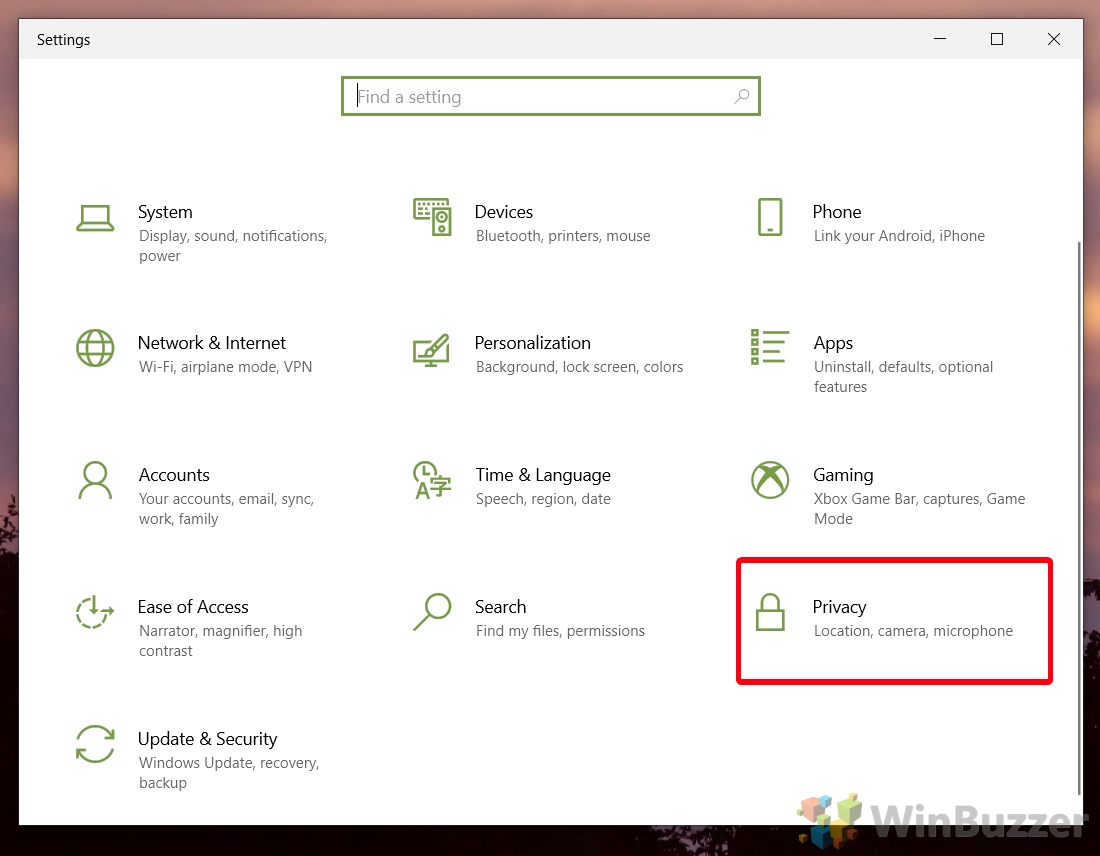This screenshot has width=1100, height=856.
Task: Click 'Find my files, permissions' text
Action: pyautogui.click(x=560, y=631)
